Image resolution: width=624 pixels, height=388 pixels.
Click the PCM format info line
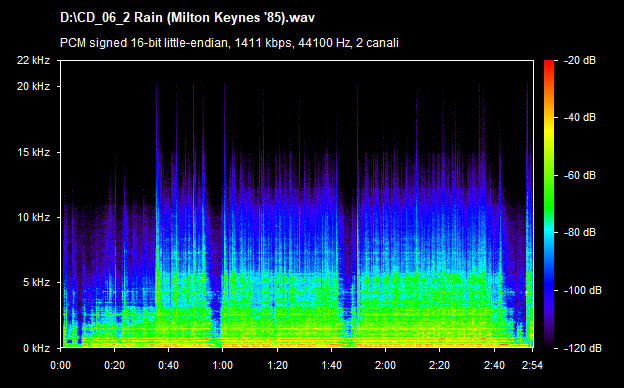pyautogui.click(x=229, y=43)
